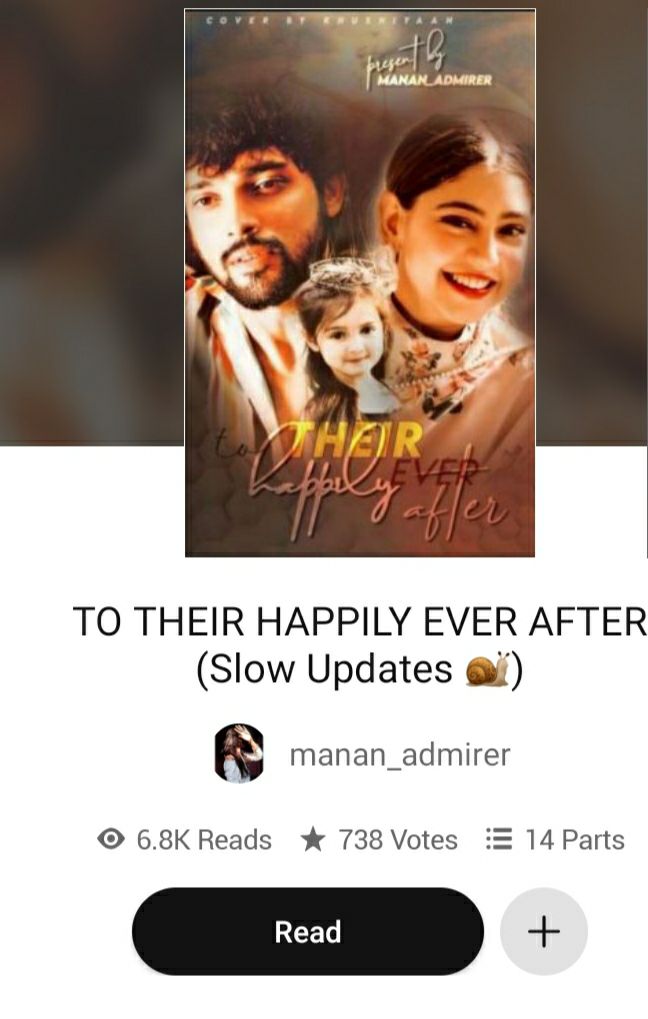
Task: Visit the manan_admirer profile link
Action: (400, 755)
